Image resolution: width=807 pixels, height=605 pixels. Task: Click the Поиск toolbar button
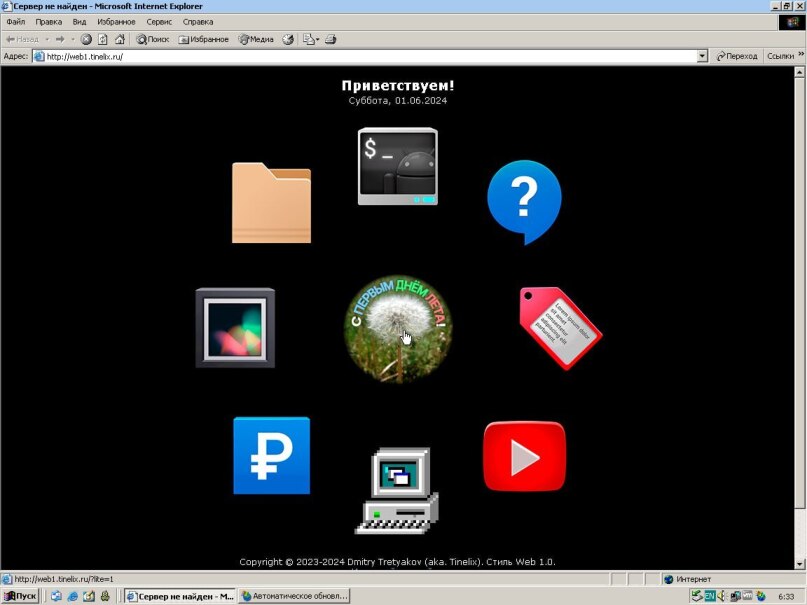[152, 40]
